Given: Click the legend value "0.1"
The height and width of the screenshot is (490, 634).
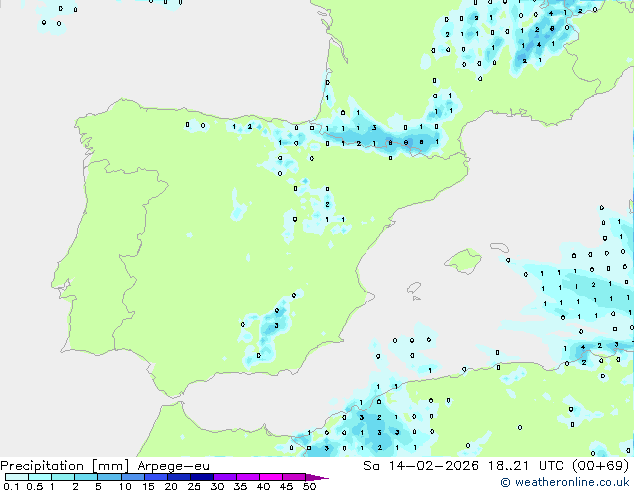Looking at the screenshot, I should pyautogui.click(x=11, y=486).
